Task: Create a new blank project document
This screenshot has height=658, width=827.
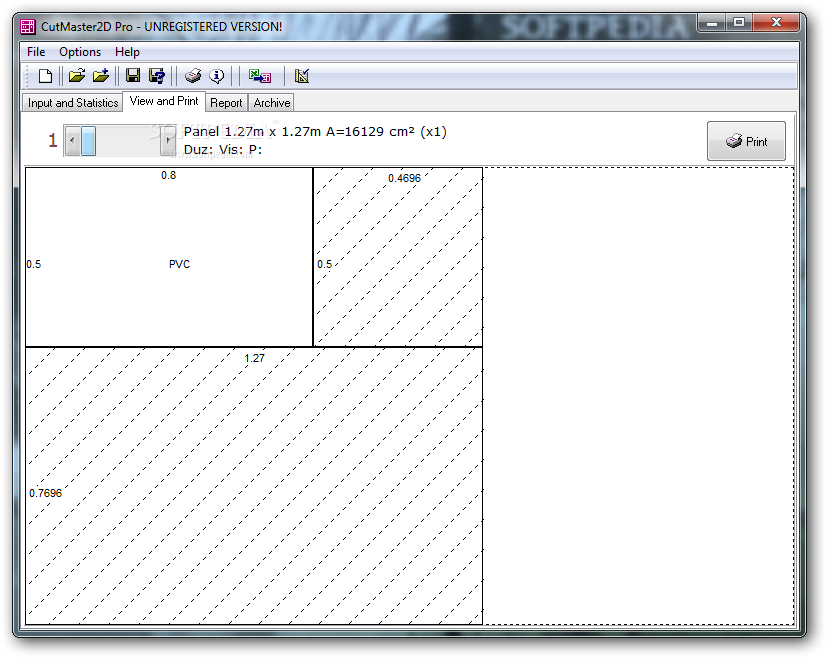Action: pos(45,76)
